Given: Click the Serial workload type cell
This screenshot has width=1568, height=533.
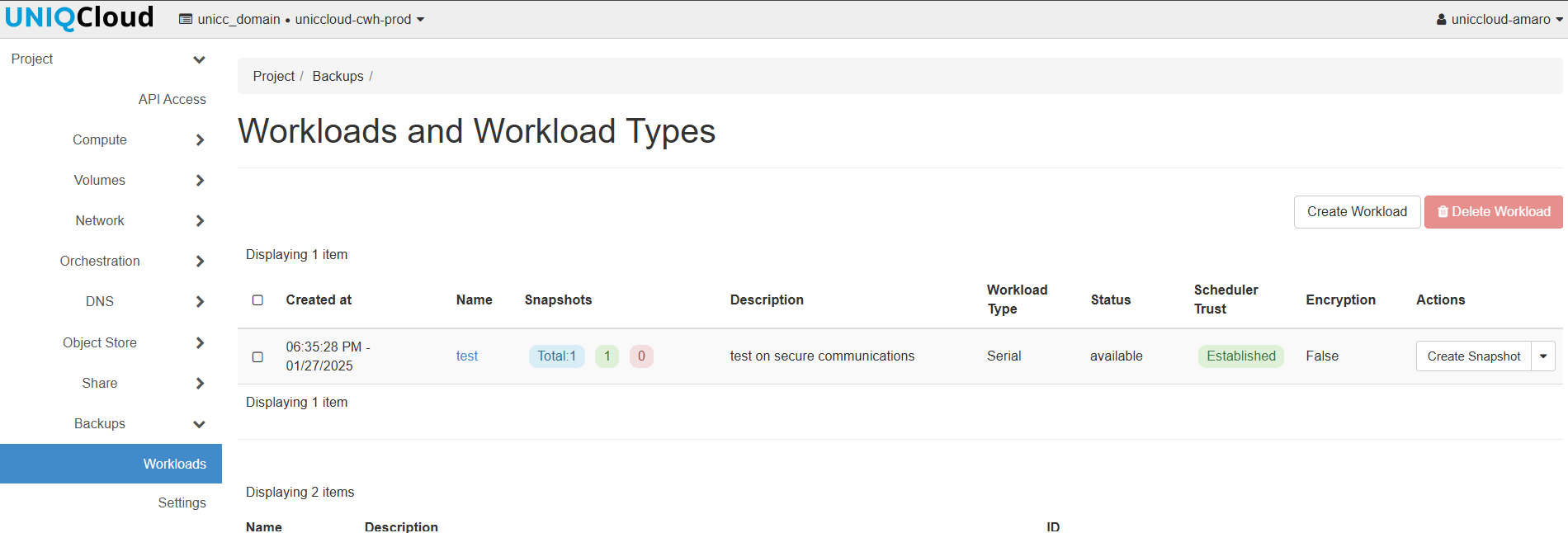Looking at the screenshot, I should coord(1004,356).
